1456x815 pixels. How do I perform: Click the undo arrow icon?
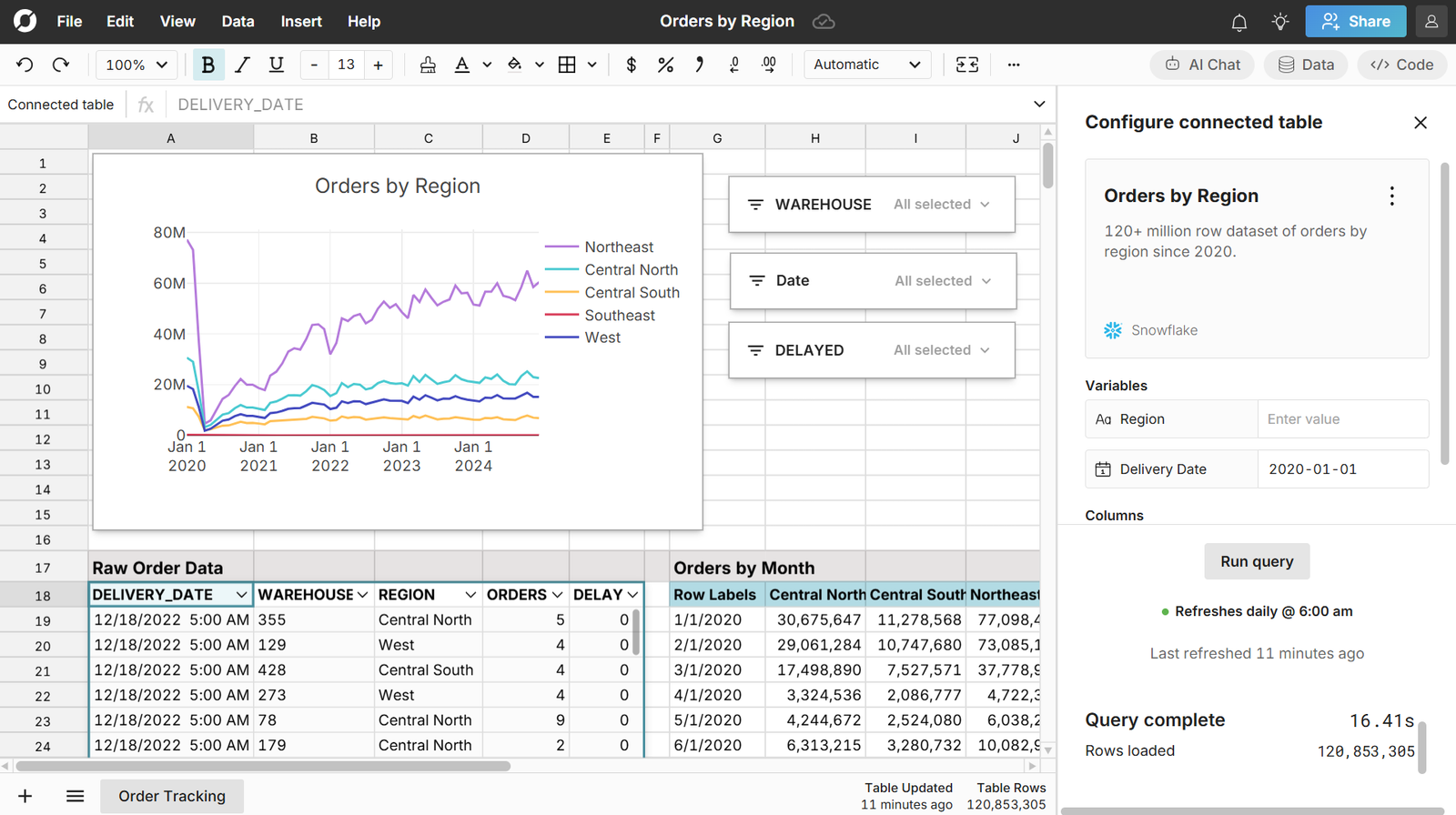click(25, 65)
